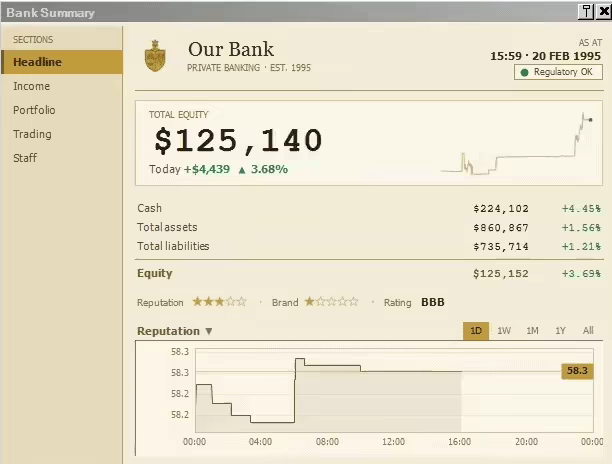Click today's gain +$4,439
Screen dimensions: 612x464
point(206,169)
